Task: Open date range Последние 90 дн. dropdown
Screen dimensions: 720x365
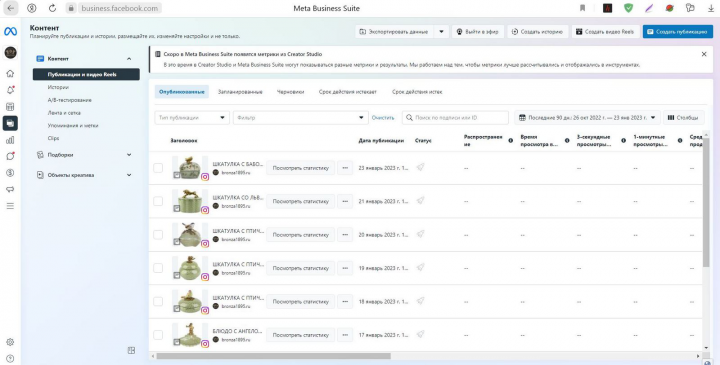Action: [587, 118]
